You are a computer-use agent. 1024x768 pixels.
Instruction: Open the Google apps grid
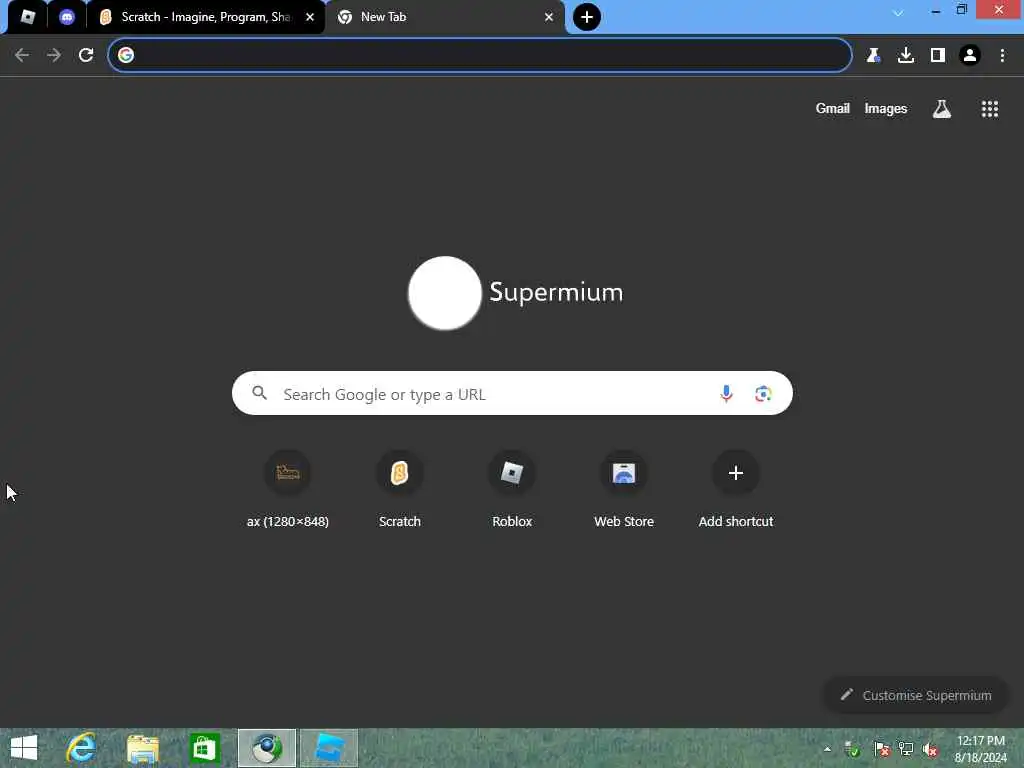tap(989, 109)
